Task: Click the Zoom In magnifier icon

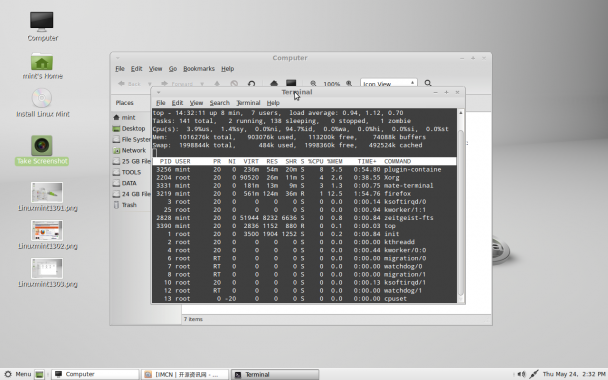Action: tap(349, 83)
